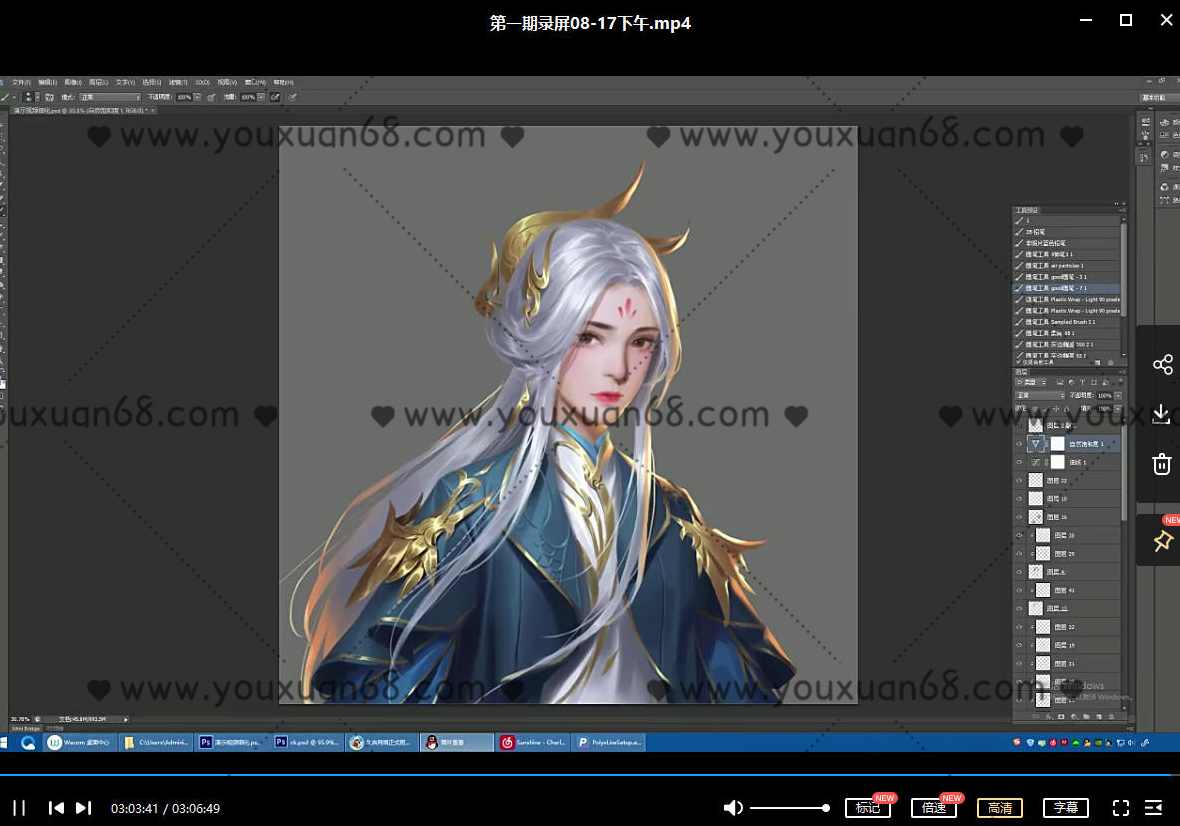Image resolution: width=1180 pixels, height=826 pixels.
Task: Click the download icon on the right sidebar
Action: coord(1162,413)
